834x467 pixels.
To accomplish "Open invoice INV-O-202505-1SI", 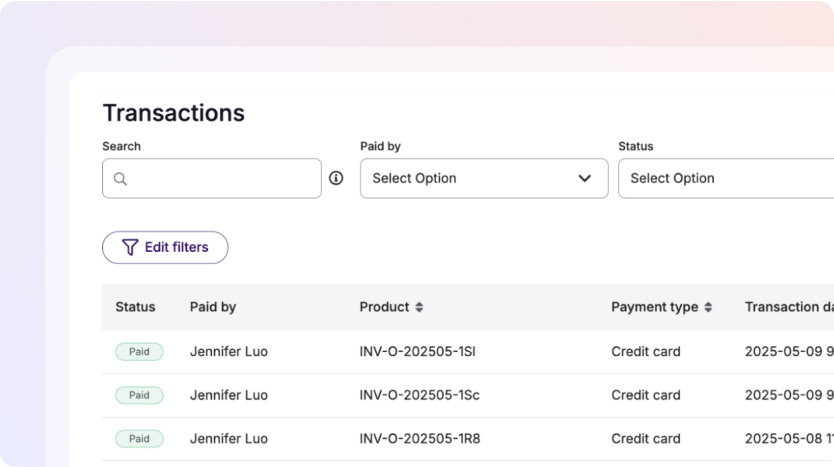I will [418, 351].
